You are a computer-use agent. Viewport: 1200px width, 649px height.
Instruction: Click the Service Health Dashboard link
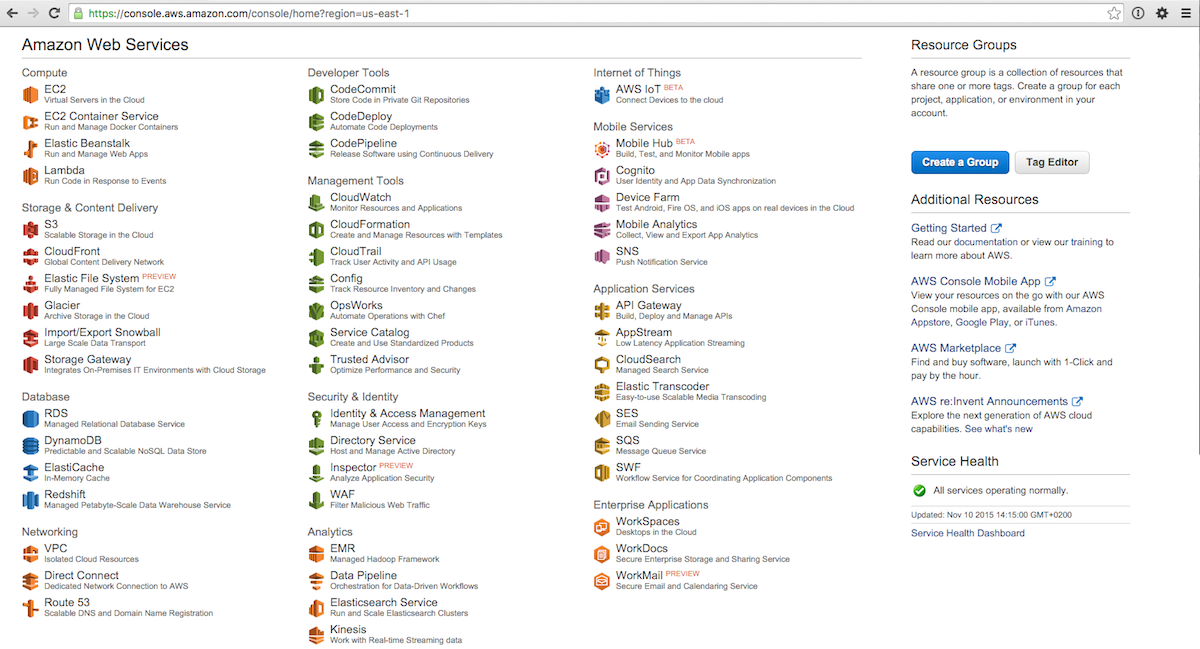pyautogui.click(x=968, y=533)
